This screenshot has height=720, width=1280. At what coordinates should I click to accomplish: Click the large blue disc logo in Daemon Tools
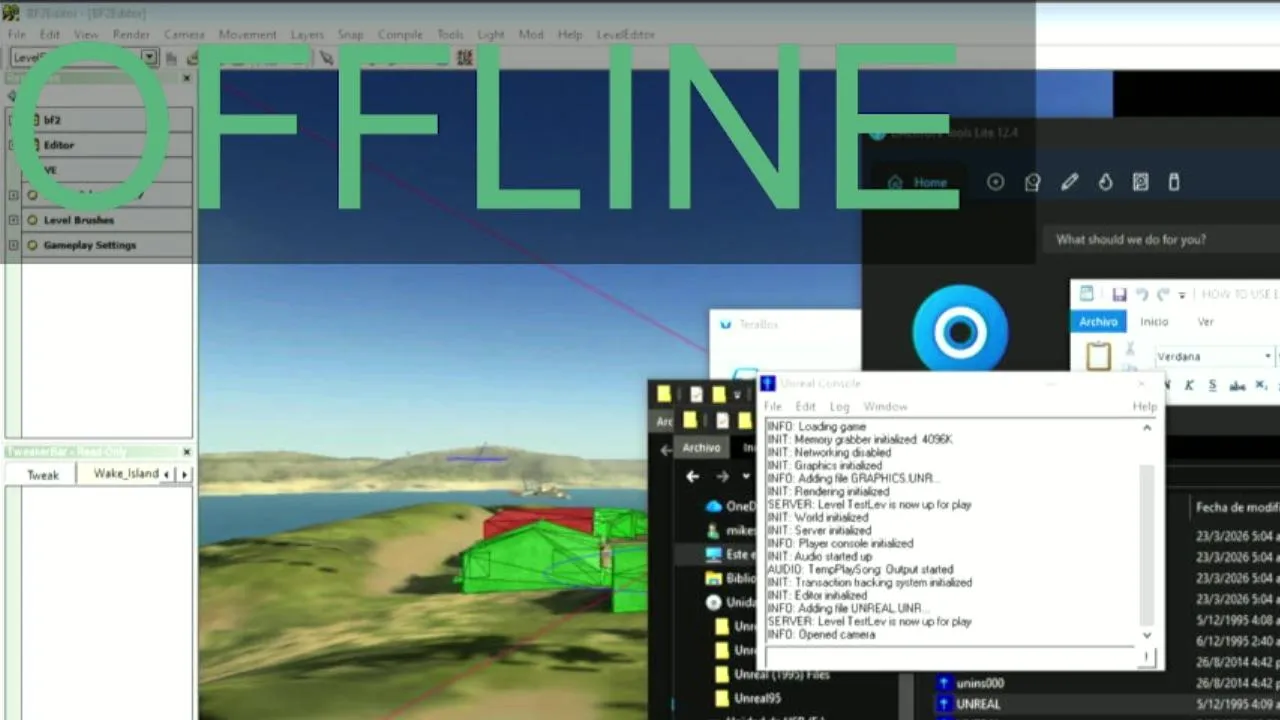[x=960, y=330]
